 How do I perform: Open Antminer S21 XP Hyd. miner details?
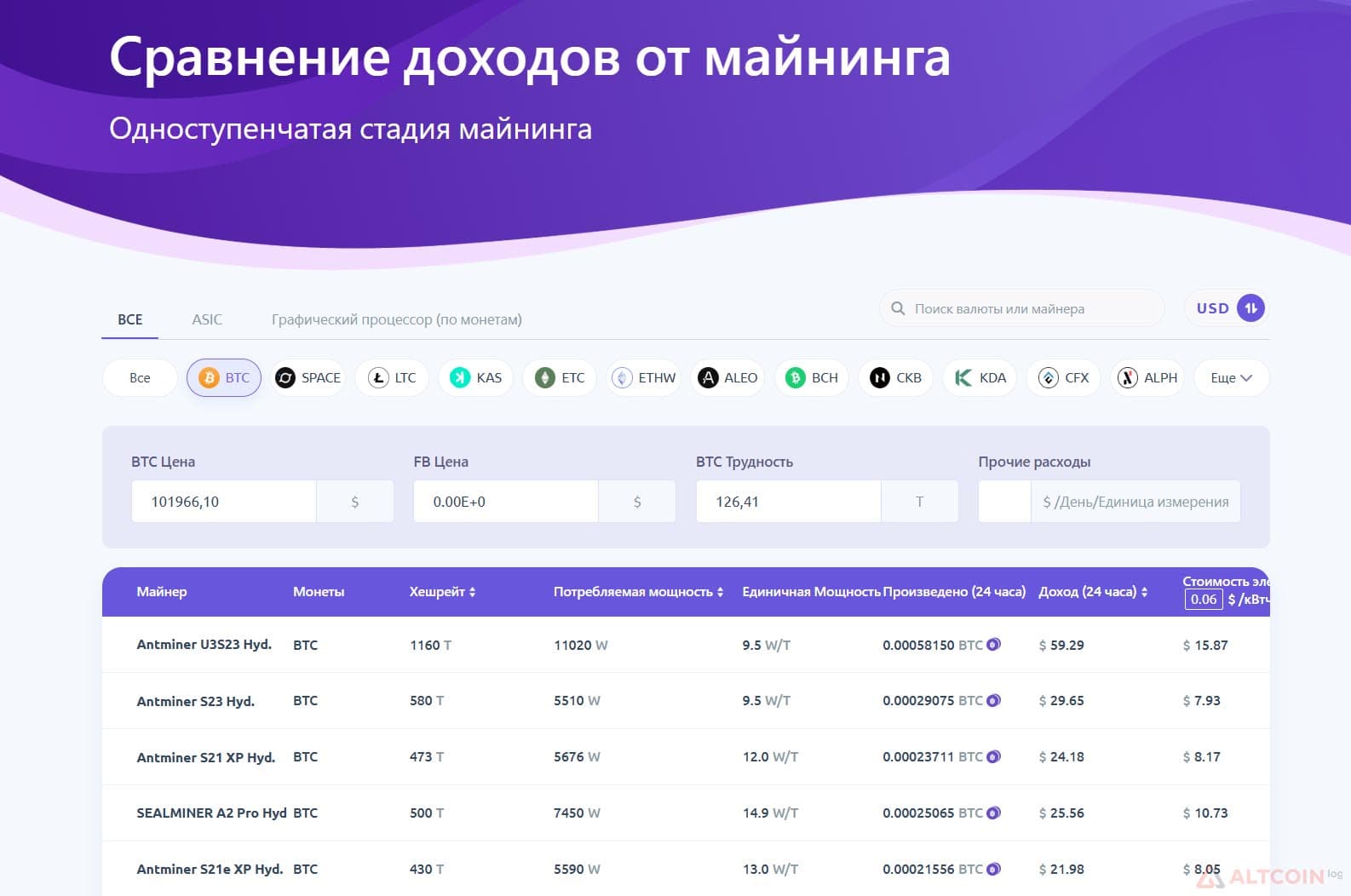click(206, 757)
